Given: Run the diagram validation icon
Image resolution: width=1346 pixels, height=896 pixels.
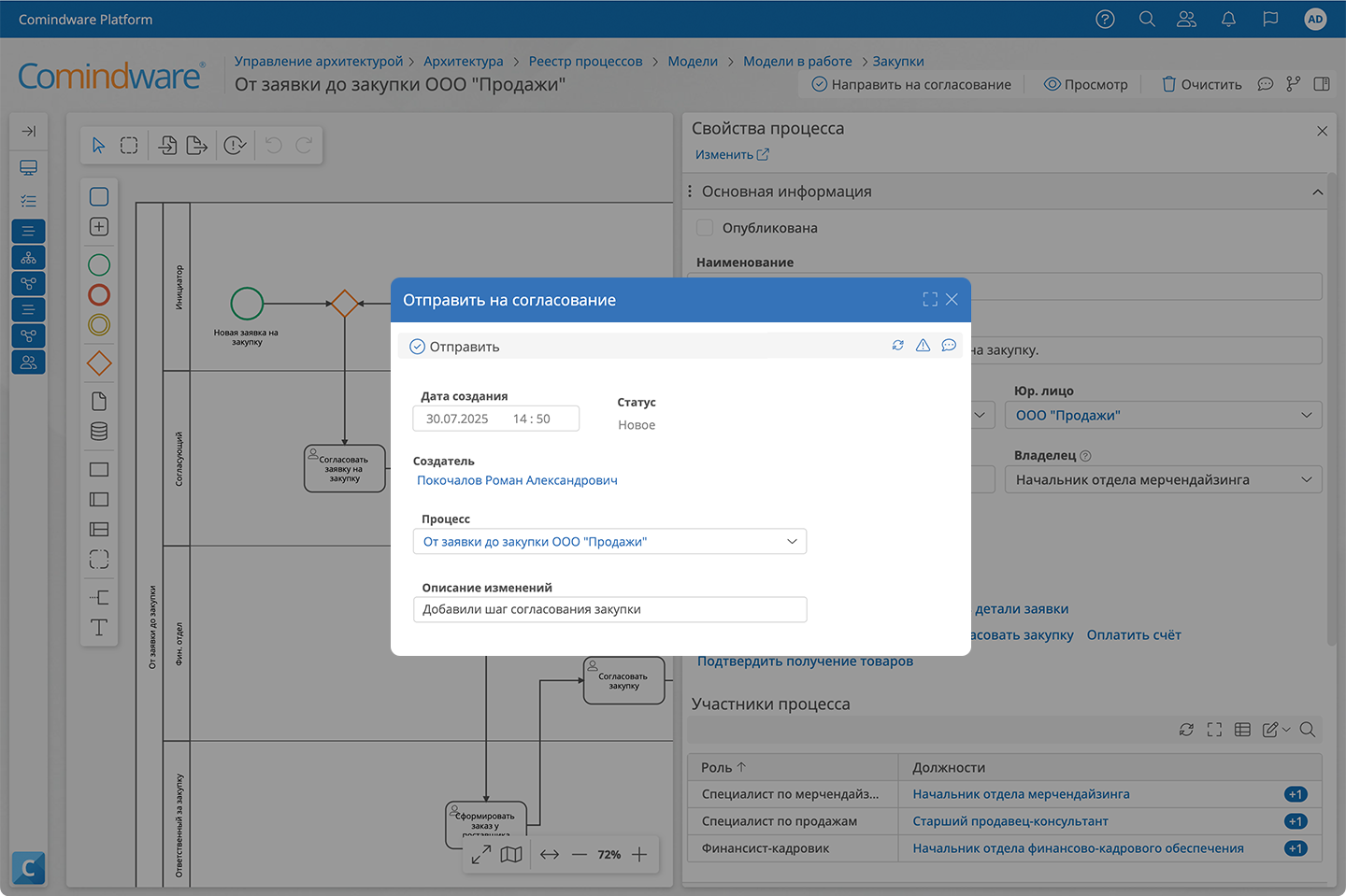Looking at the screenshot, I should (x=236, y=145).
